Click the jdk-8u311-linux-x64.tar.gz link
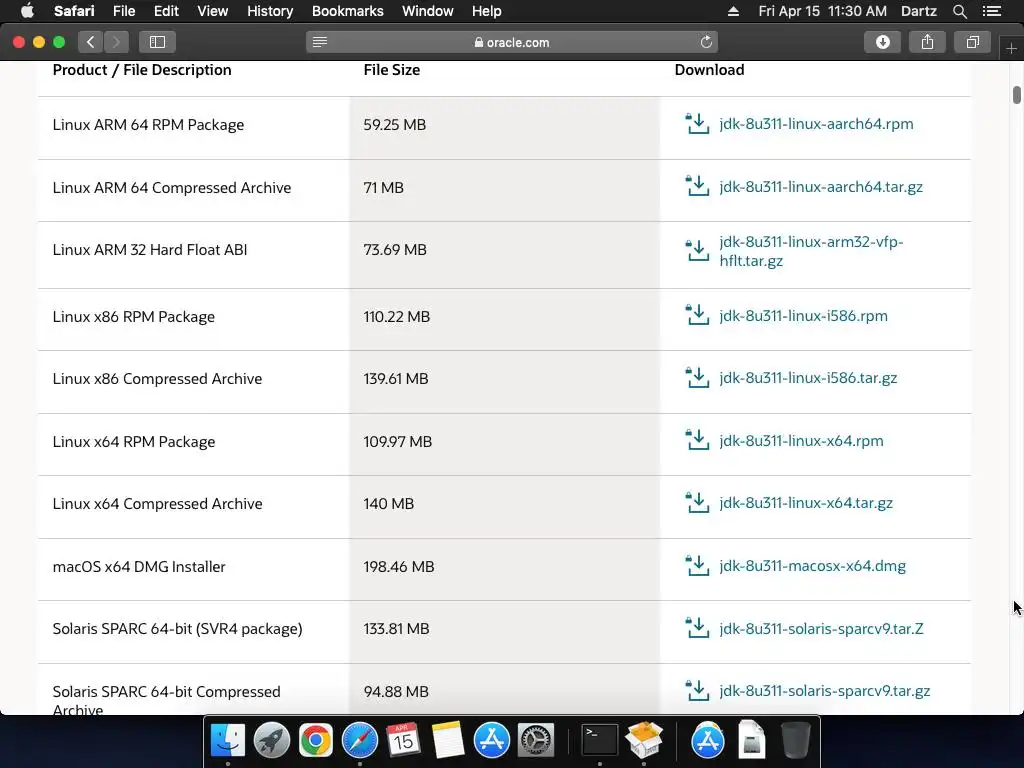 coord(806,503)
